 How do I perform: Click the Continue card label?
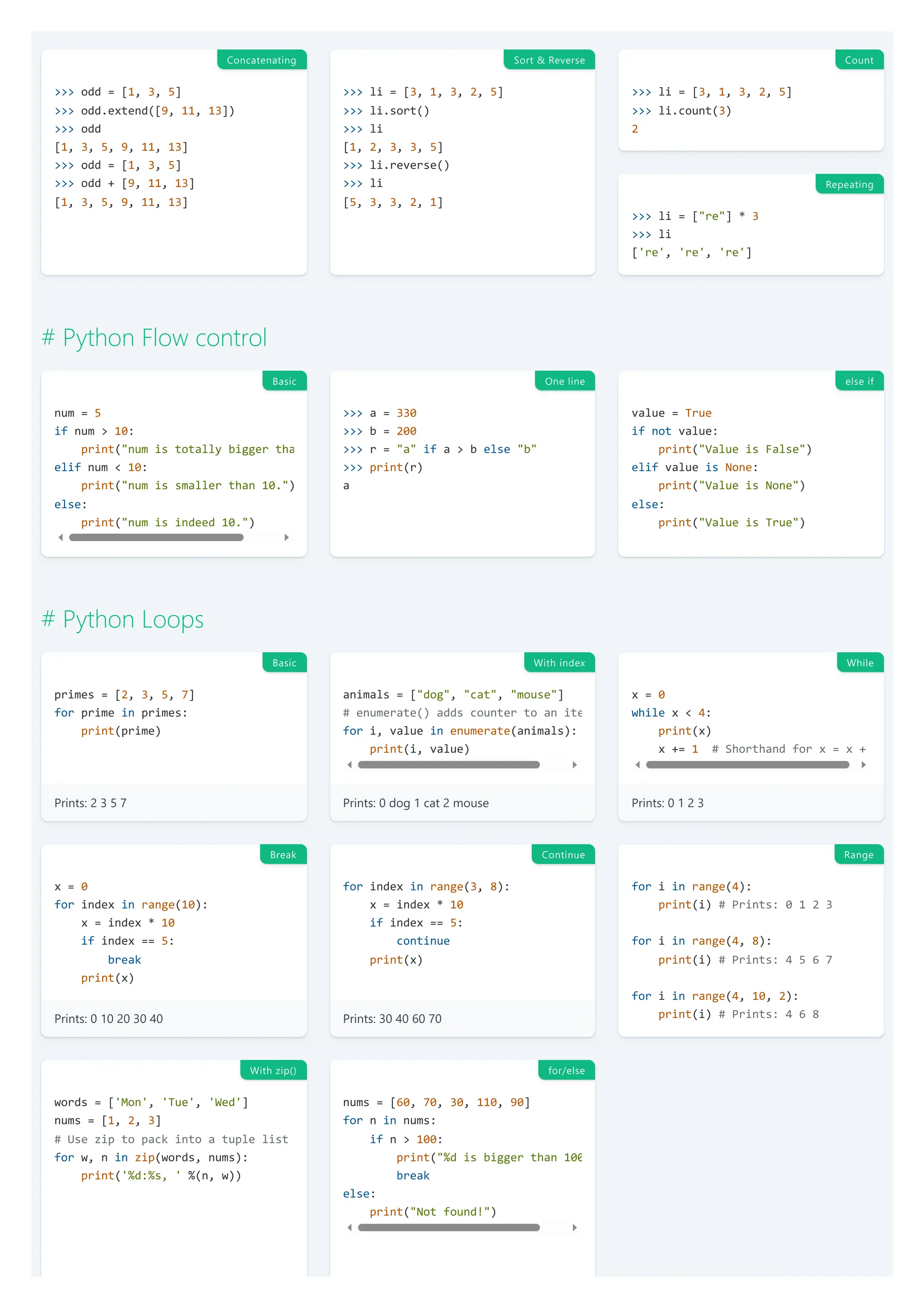tap(563, 854)
